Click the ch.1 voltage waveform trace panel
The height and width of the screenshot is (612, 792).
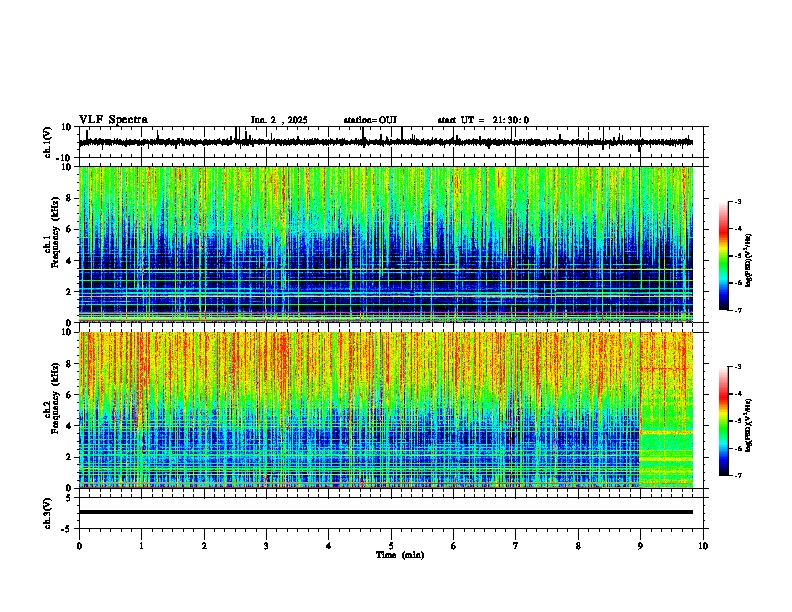[393, 142]
